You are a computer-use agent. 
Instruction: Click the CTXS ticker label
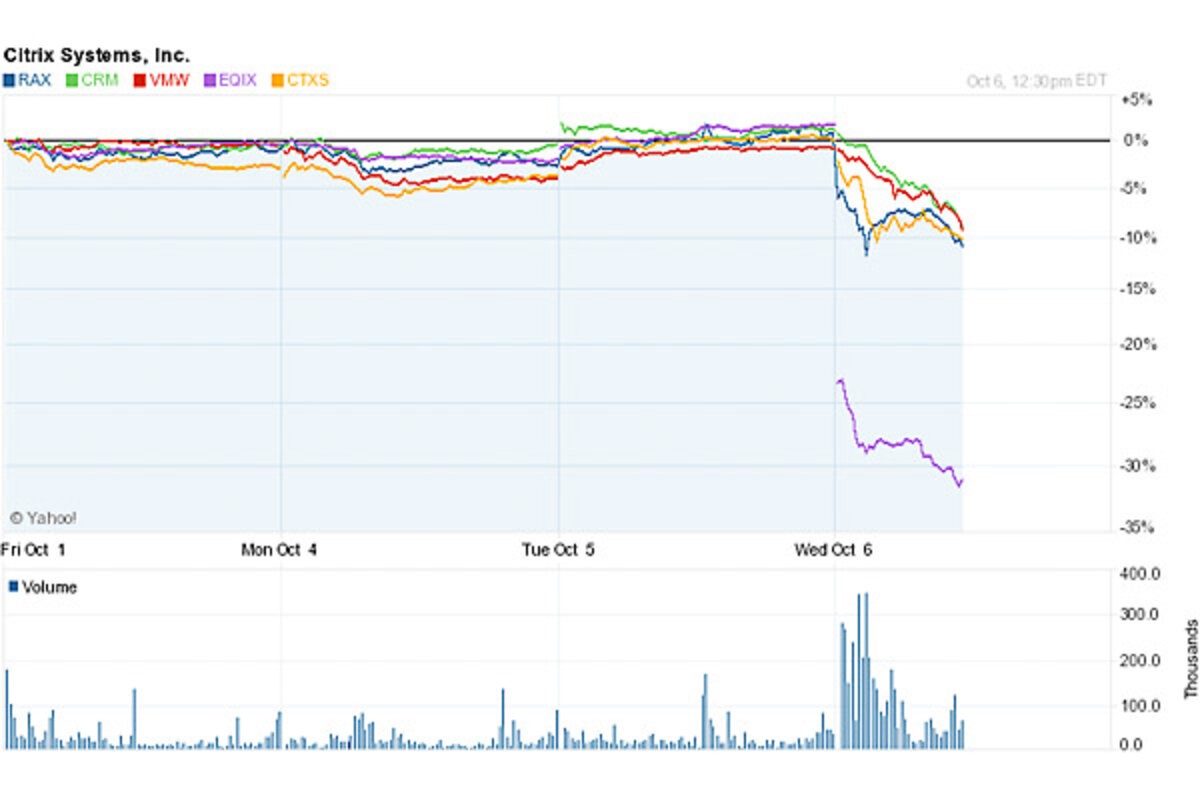308,80
